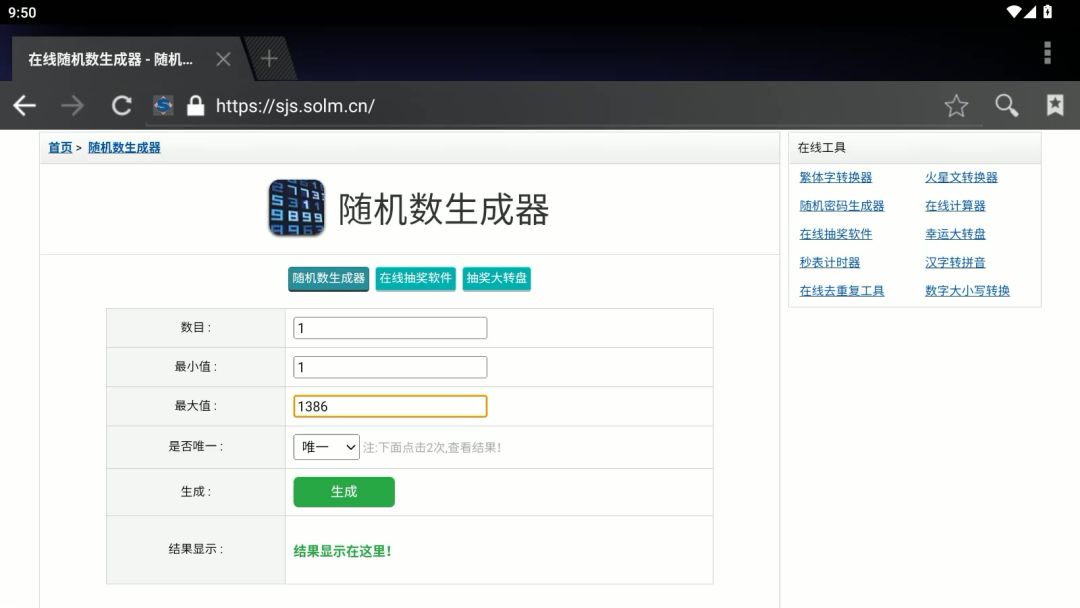
Task: Close the 在线随机数生成器 tab
Action: (x=223, y=59)
